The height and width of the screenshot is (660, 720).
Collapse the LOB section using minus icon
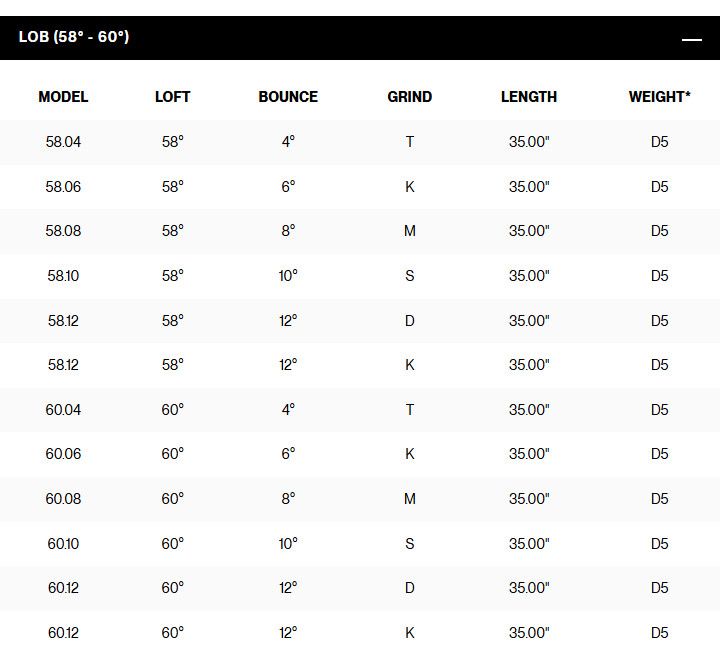click(x=691, y=39)
